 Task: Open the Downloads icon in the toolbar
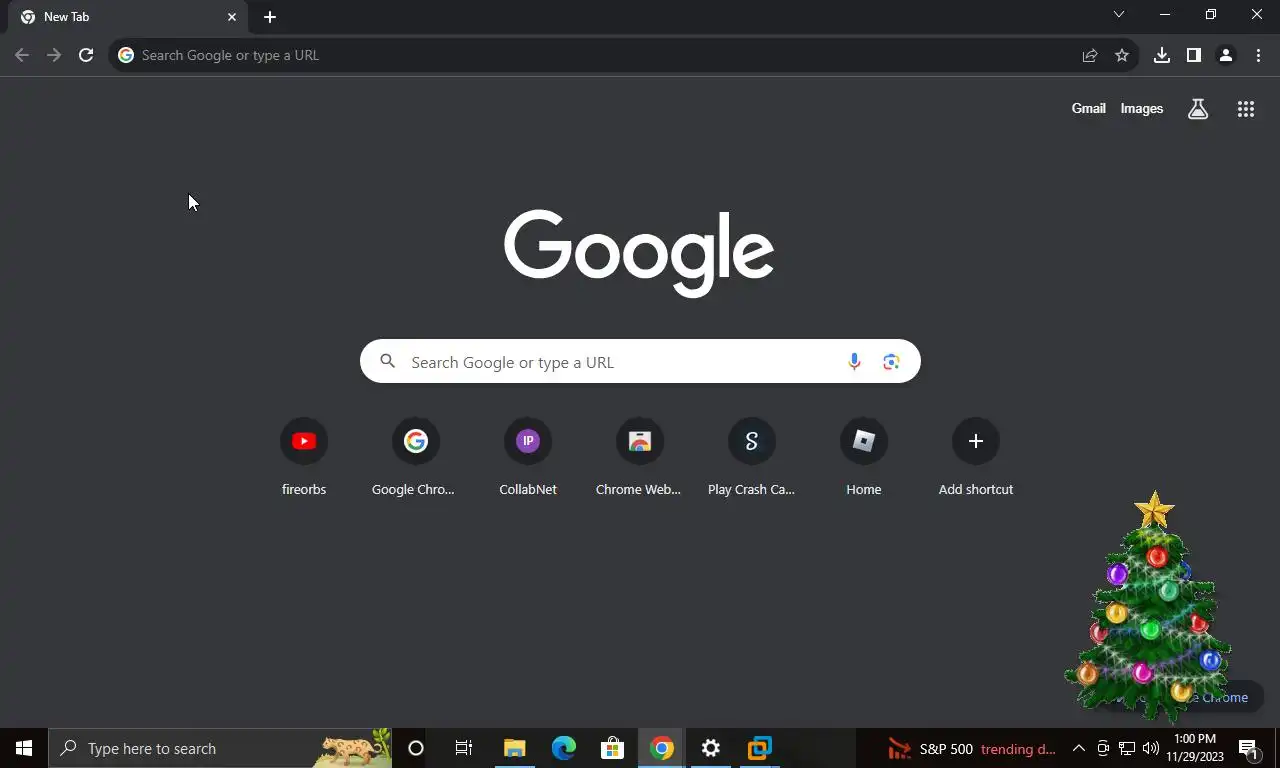(1162, 55)
